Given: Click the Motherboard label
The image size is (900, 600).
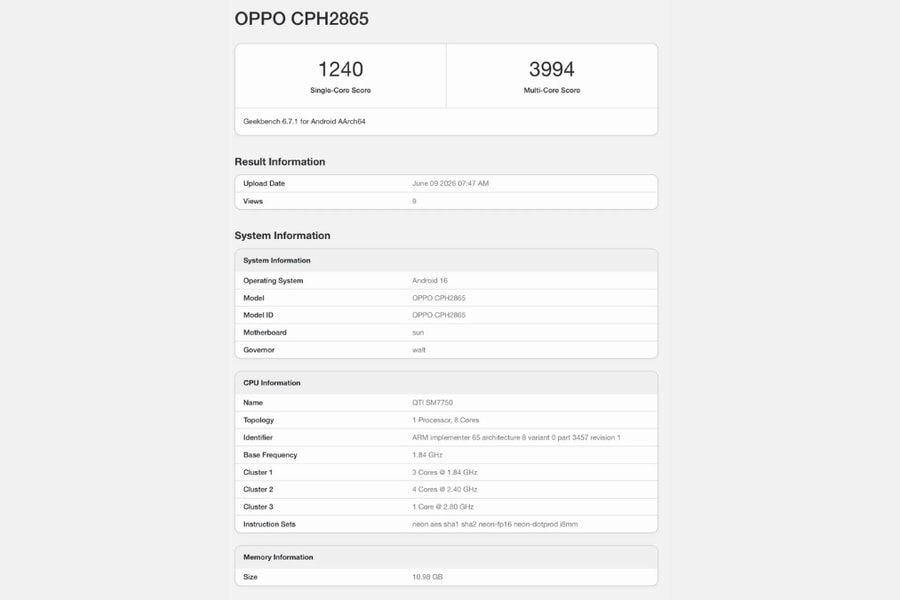Looking at the screenshot, I should click(265, 332).
